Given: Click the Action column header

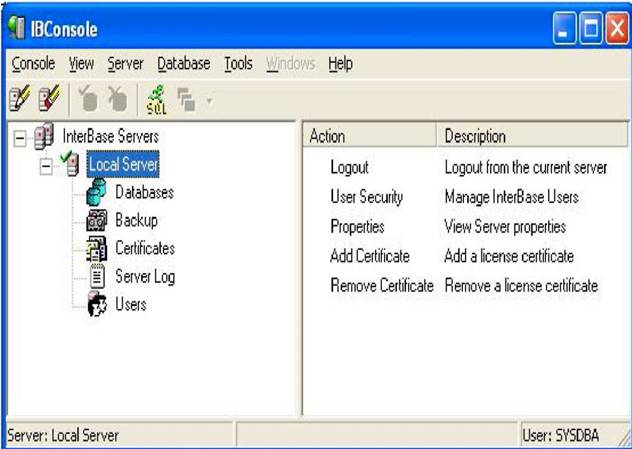Looking at the screenshot, I should (x=370, y=136).
